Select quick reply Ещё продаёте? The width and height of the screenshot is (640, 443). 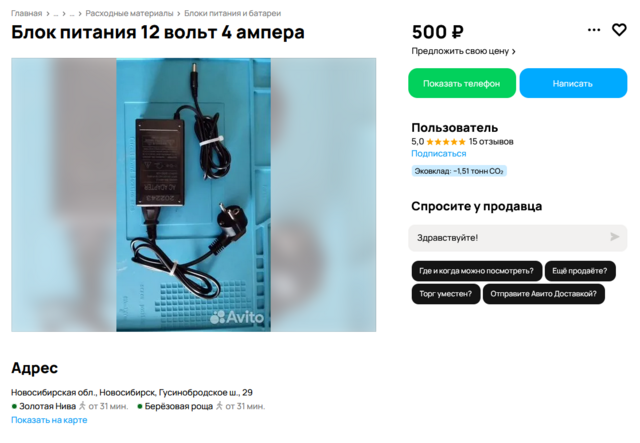580,271
